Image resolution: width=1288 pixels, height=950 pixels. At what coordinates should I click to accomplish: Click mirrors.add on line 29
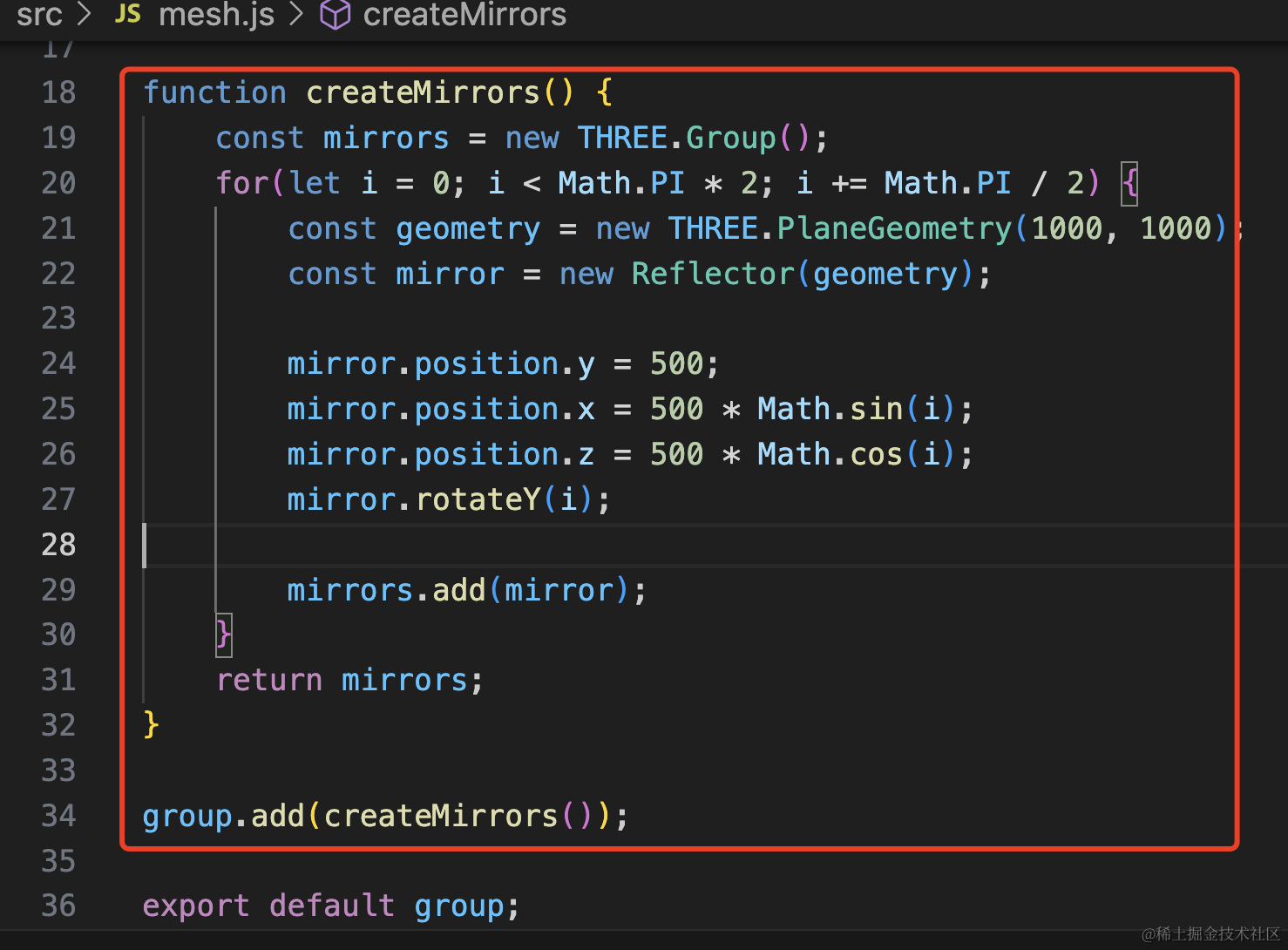(387, 591)
